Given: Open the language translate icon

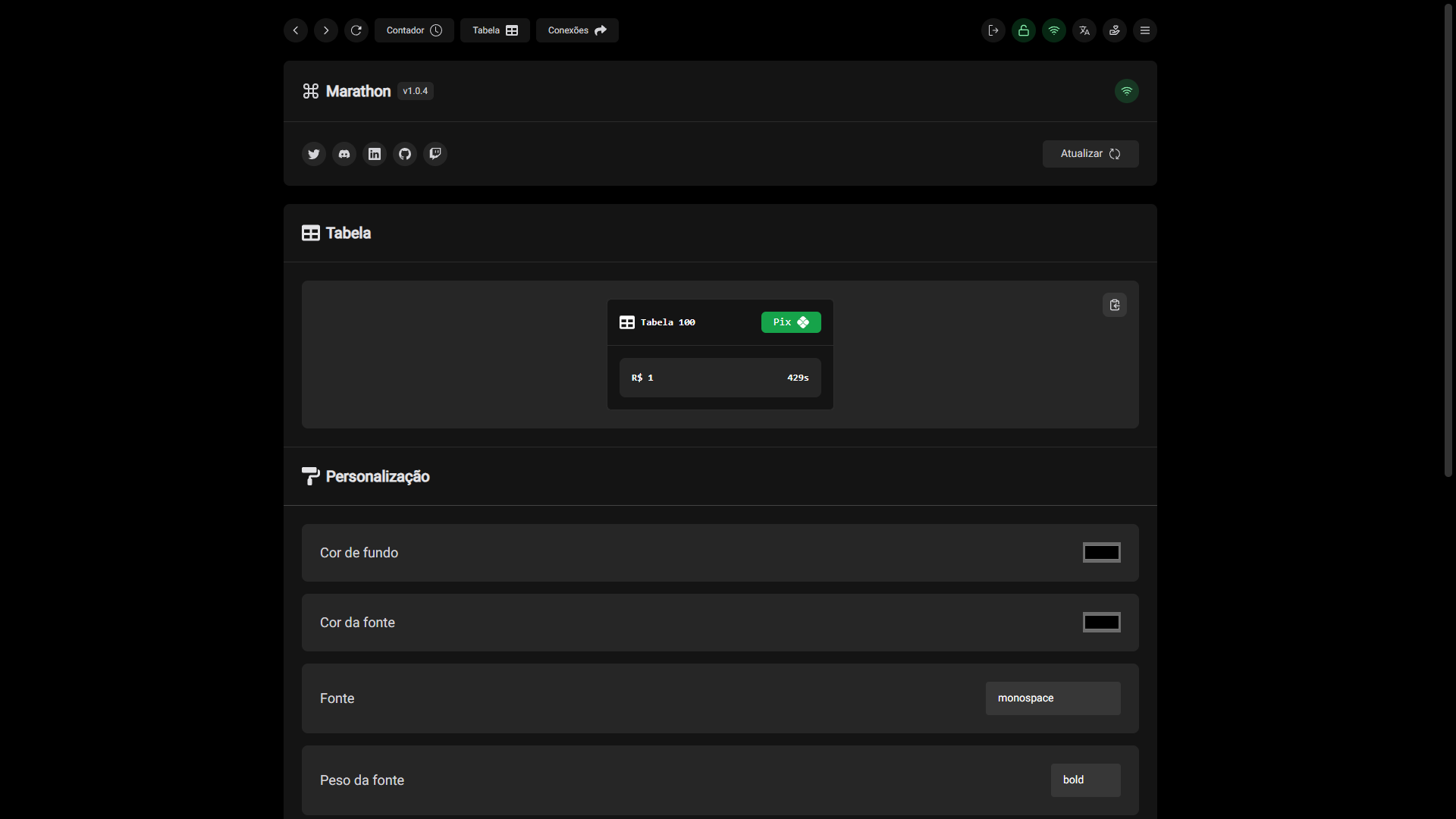Looking at the screenshot, I should pyautogui.click(x=1084, y=30).
